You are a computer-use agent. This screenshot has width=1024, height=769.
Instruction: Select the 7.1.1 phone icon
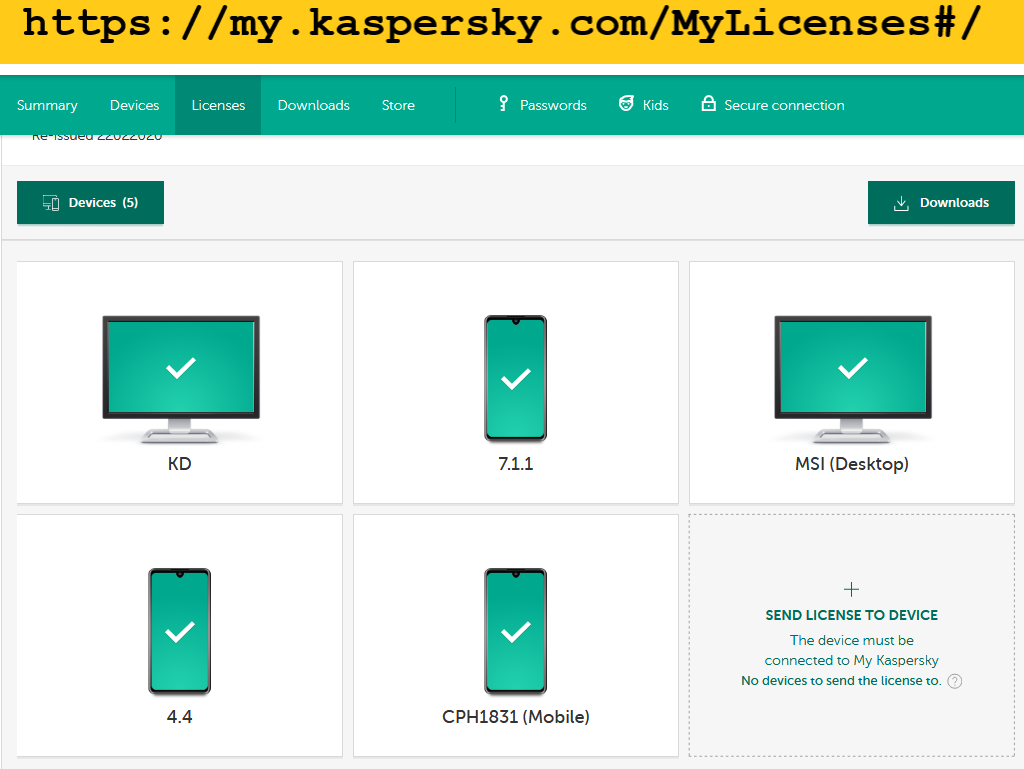pyautogui.click(x=515, y=379)
